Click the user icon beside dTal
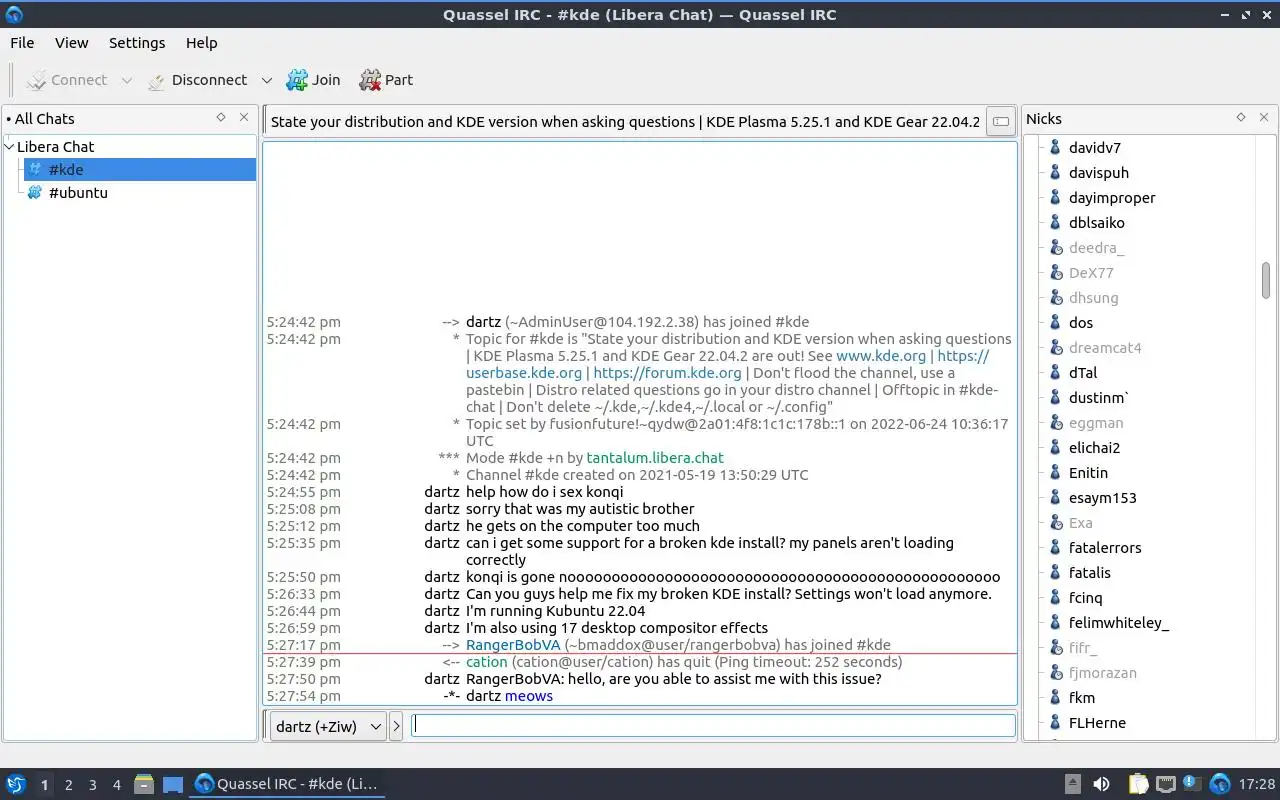The height and width of the screenshot is (800, 1280). click(x=1054, y=373)
